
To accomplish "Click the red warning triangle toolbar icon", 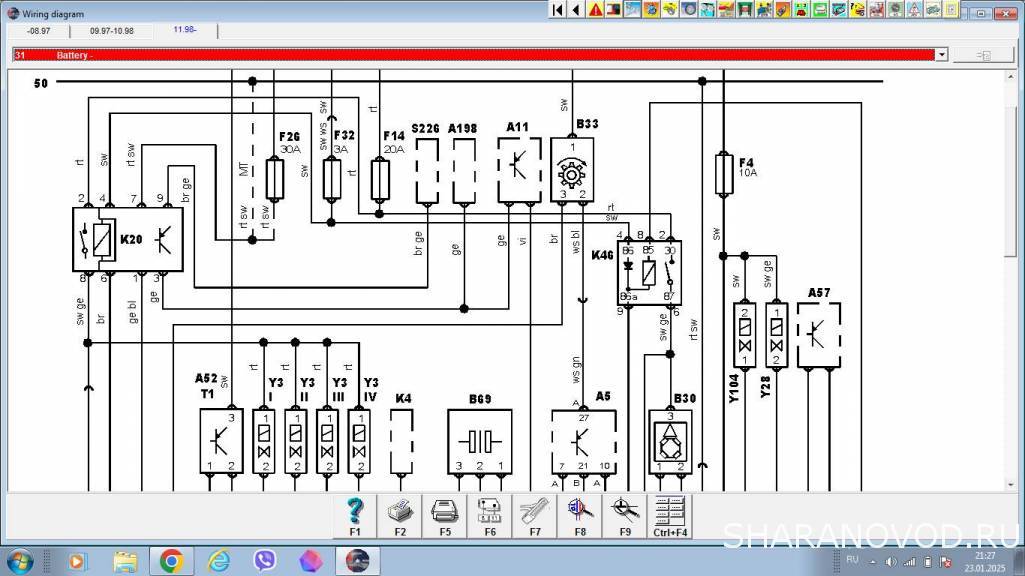I will (x=595, y=10).
